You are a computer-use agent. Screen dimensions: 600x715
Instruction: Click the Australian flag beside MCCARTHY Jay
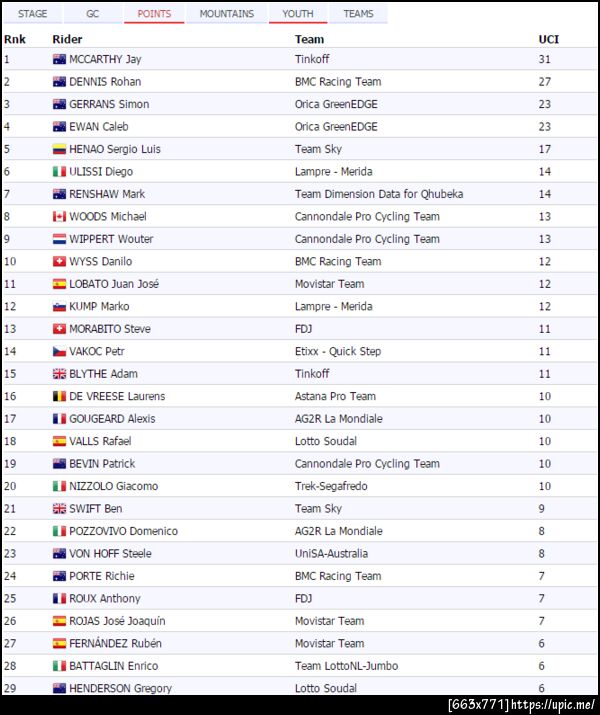[59, 59]
